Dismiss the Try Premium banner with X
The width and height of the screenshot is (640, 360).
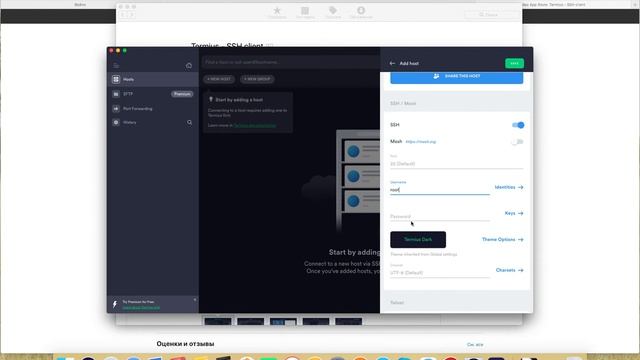point(195,300)
